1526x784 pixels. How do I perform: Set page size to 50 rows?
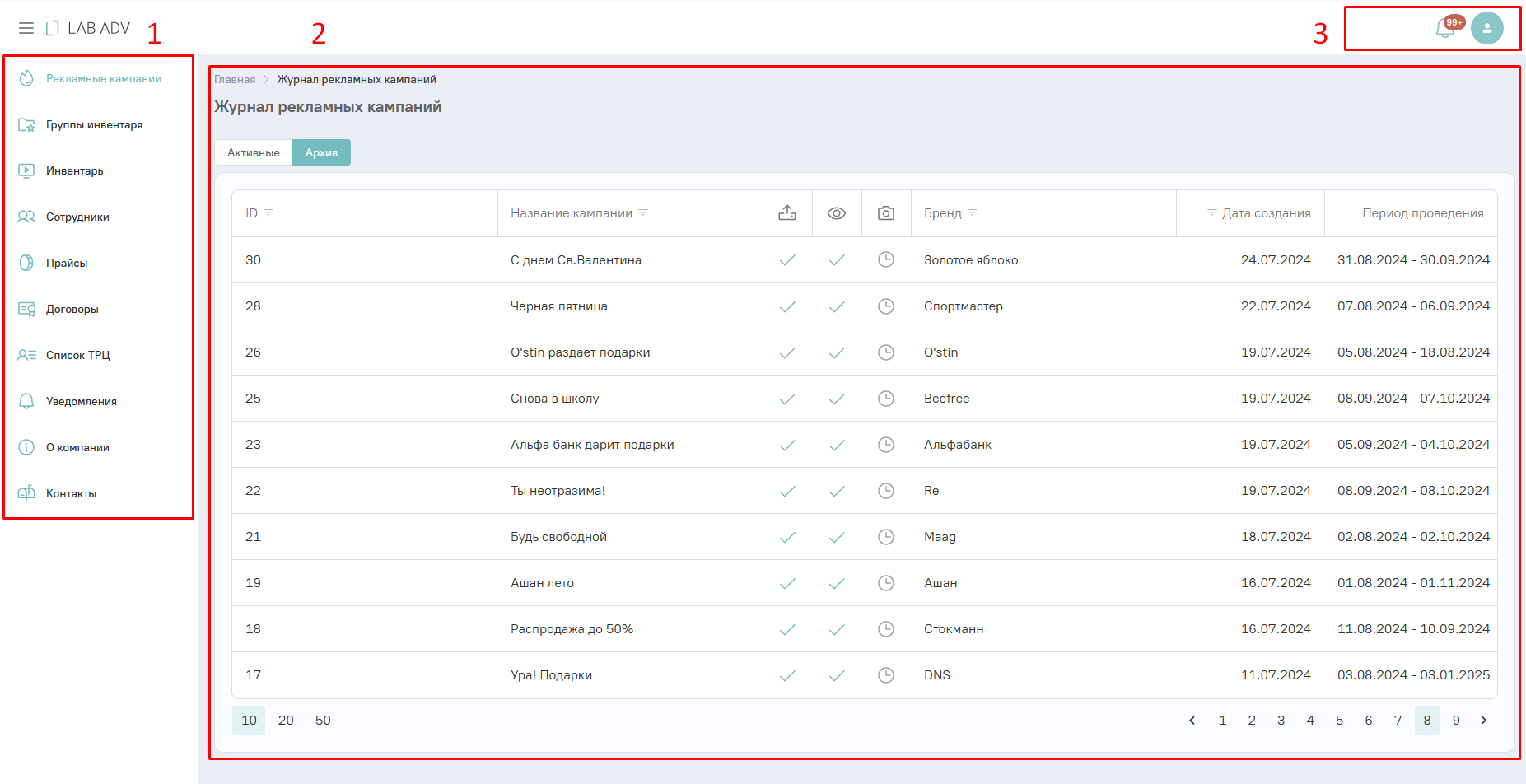click(x=323, y=721)
